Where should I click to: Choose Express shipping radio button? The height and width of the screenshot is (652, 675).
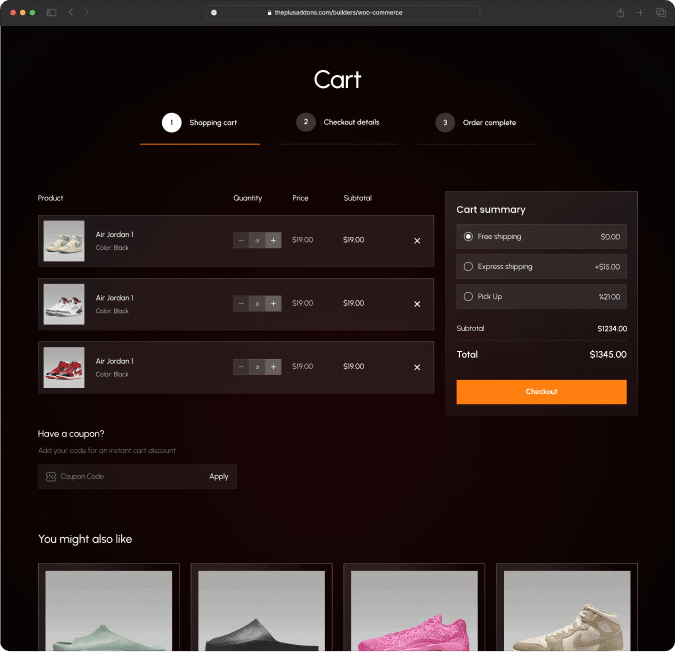pyautogui.click(x=468, y=267)
